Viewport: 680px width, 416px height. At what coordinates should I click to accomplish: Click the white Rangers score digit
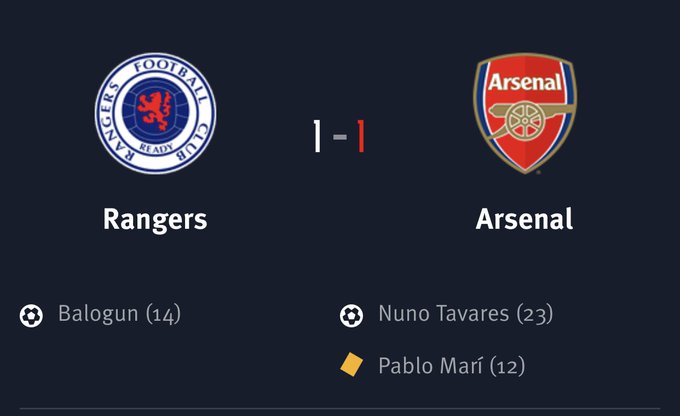[317, 136]
